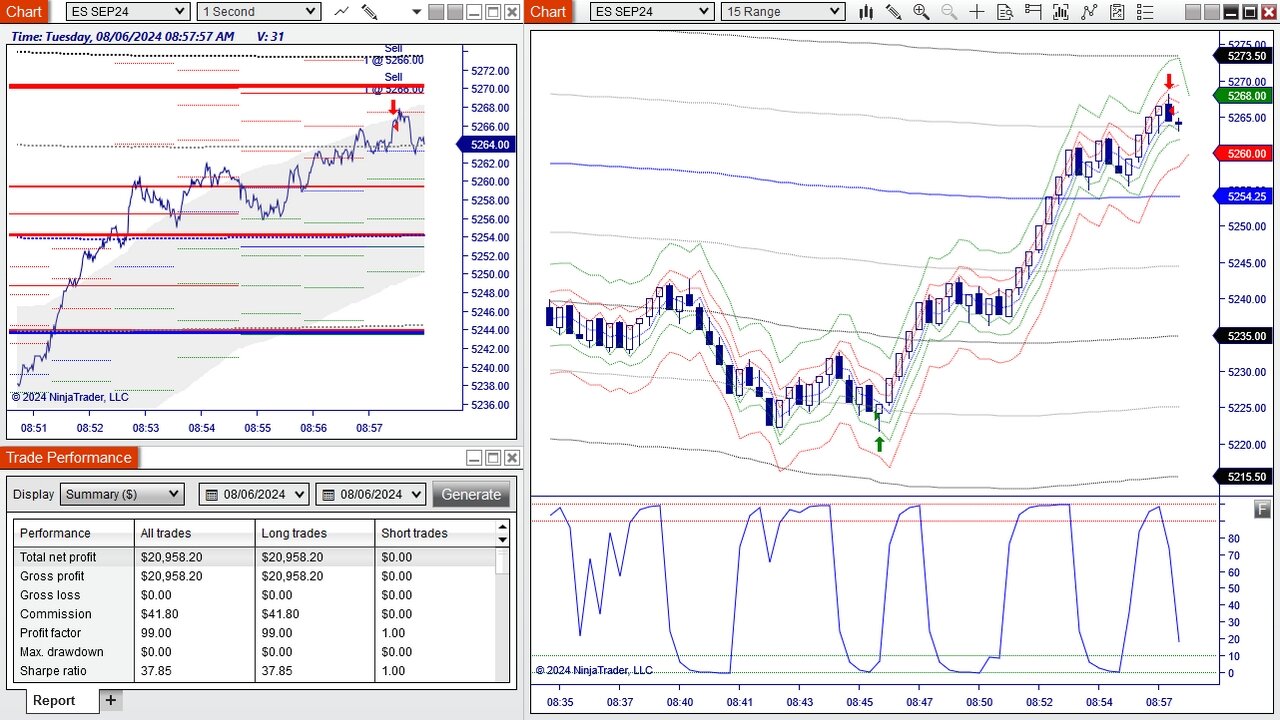Viewport: 1280px width, 720px height.
Task: Expand left chart toolbar overflow arrow
Action: (x=415, y=12)
